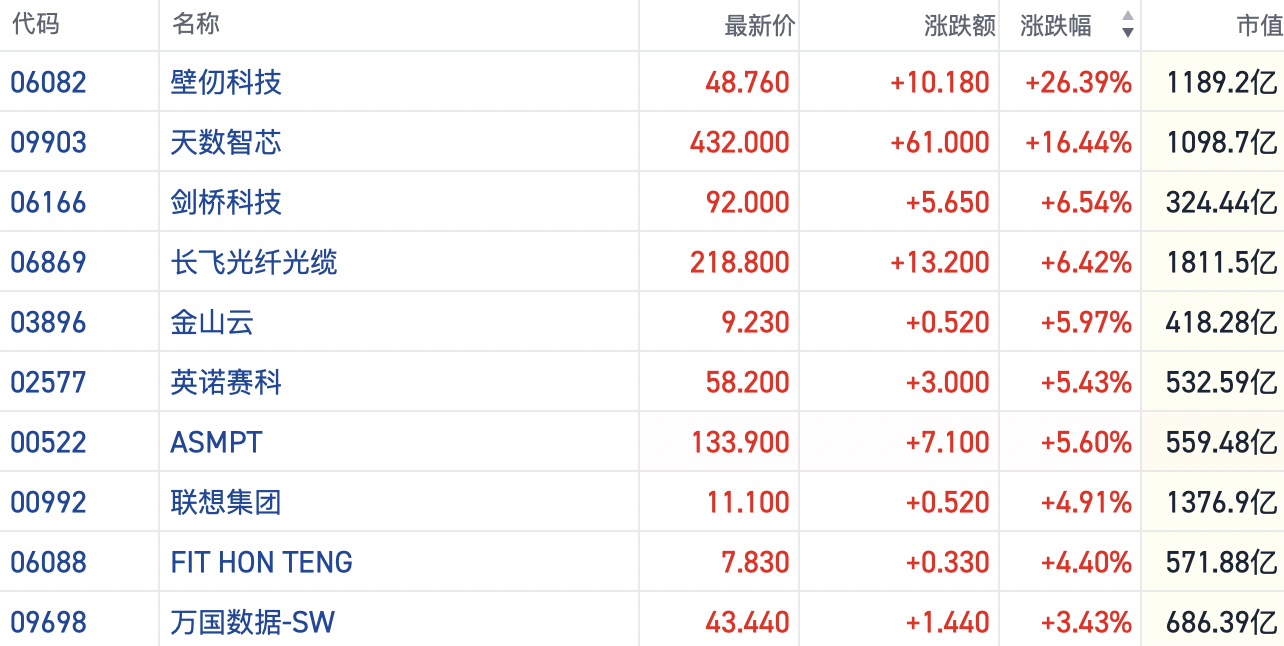1284x646 pixels.
Task: Sort by 最新价 column header
Action: (x=760, y=26)
